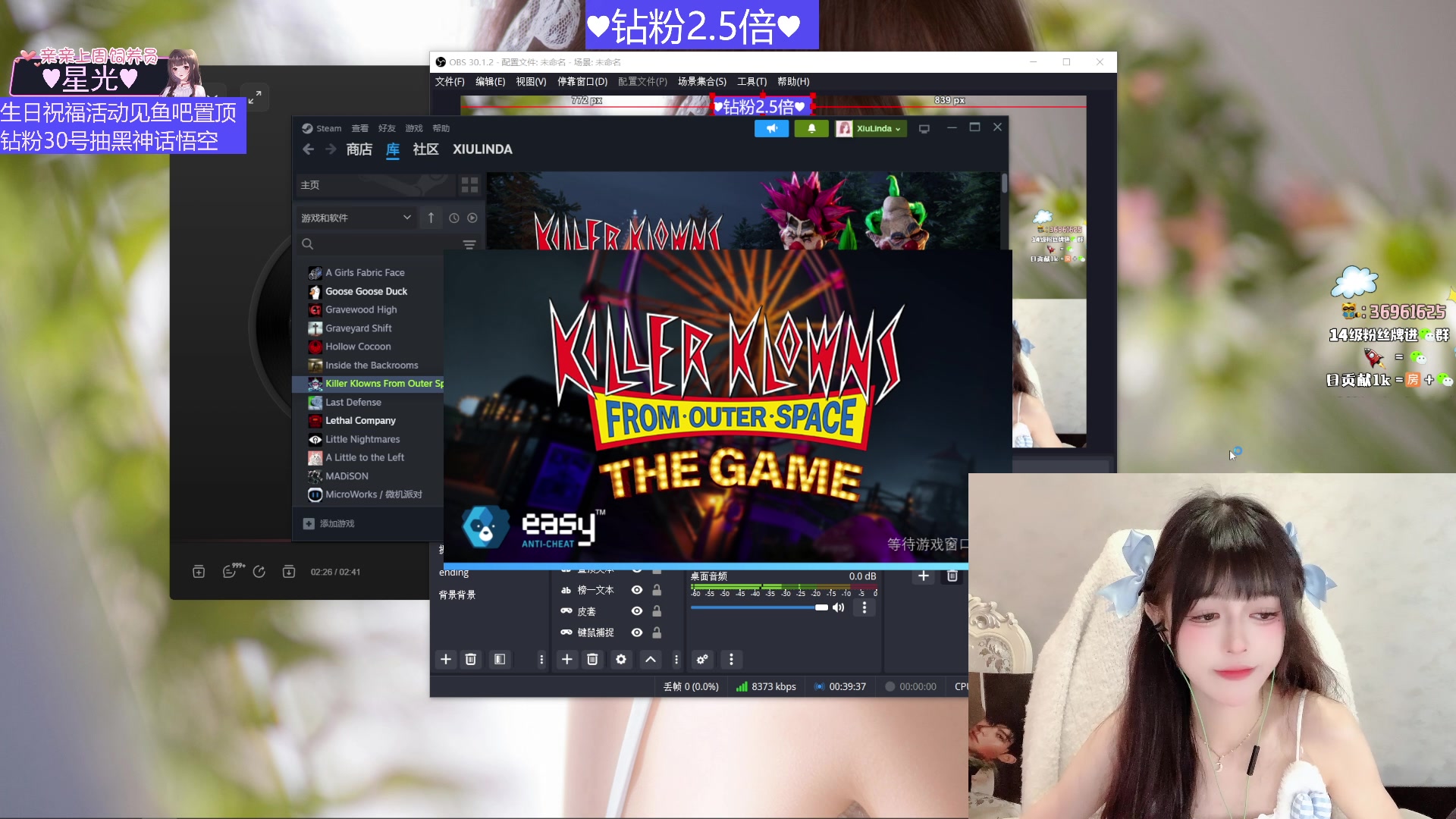The width and height of the screenshot is (1456, 819).
Task: Filter library by ready-to-play icon
Action: pos(472,218)
